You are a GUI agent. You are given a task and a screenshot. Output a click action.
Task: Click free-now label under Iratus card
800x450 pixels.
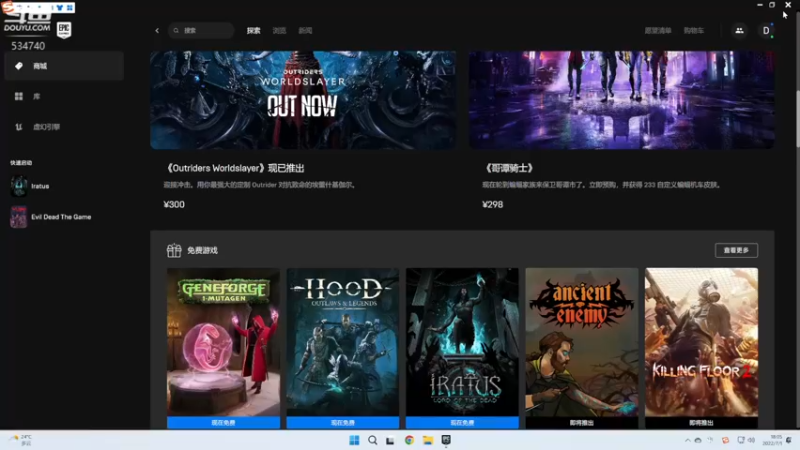[462, 423]
